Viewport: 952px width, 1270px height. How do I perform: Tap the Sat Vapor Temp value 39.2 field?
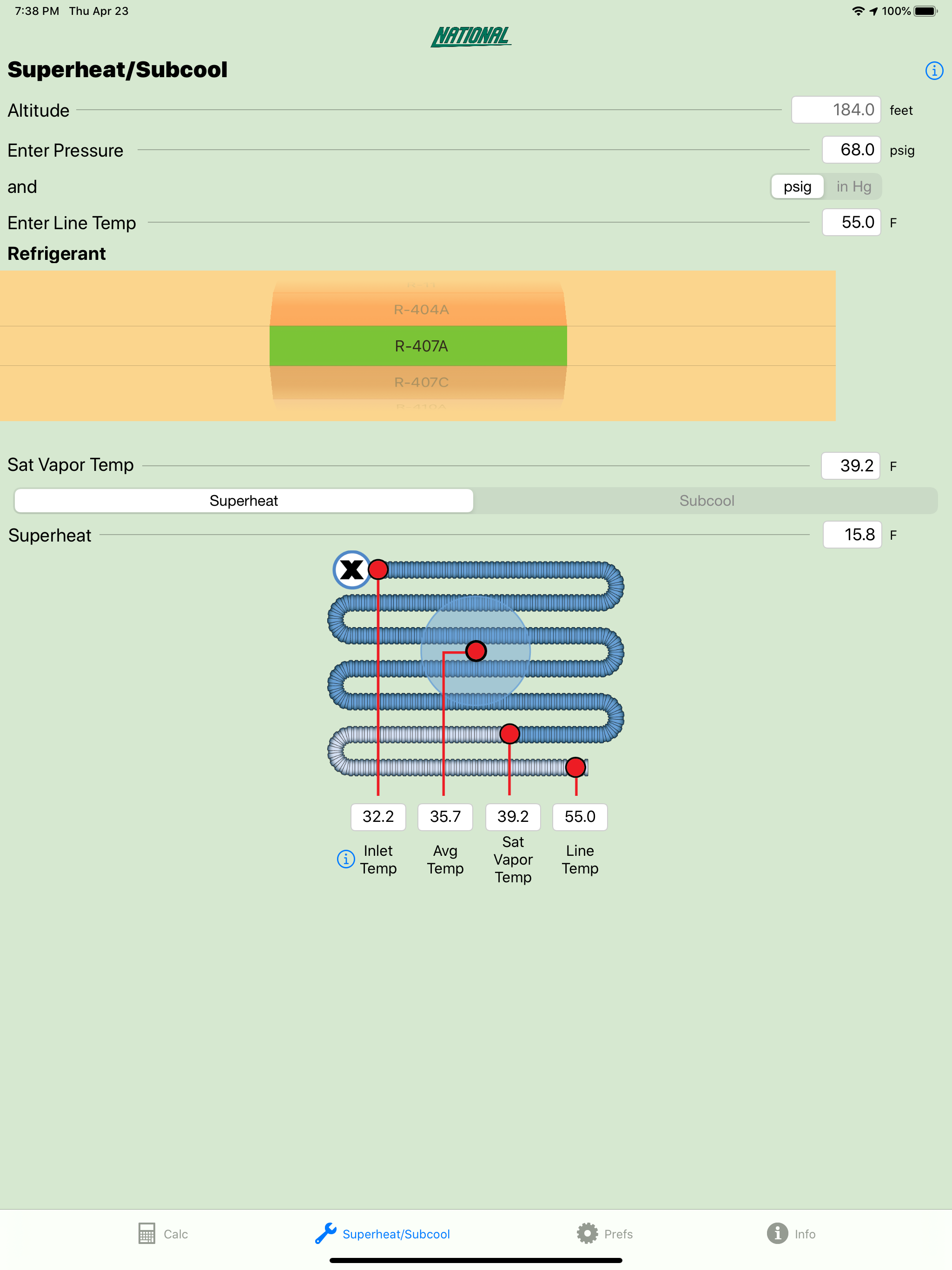pyautogui.click(x=850, y=466)
